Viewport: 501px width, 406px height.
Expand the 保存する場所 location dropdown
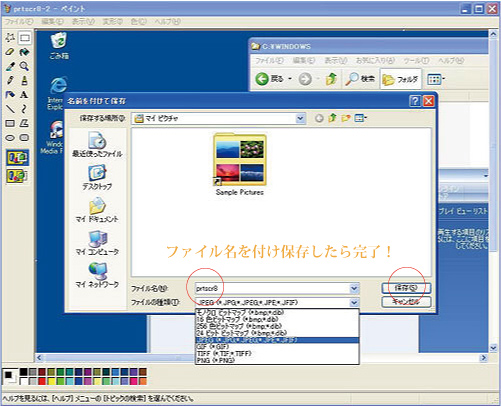click(x=301, y=118)
